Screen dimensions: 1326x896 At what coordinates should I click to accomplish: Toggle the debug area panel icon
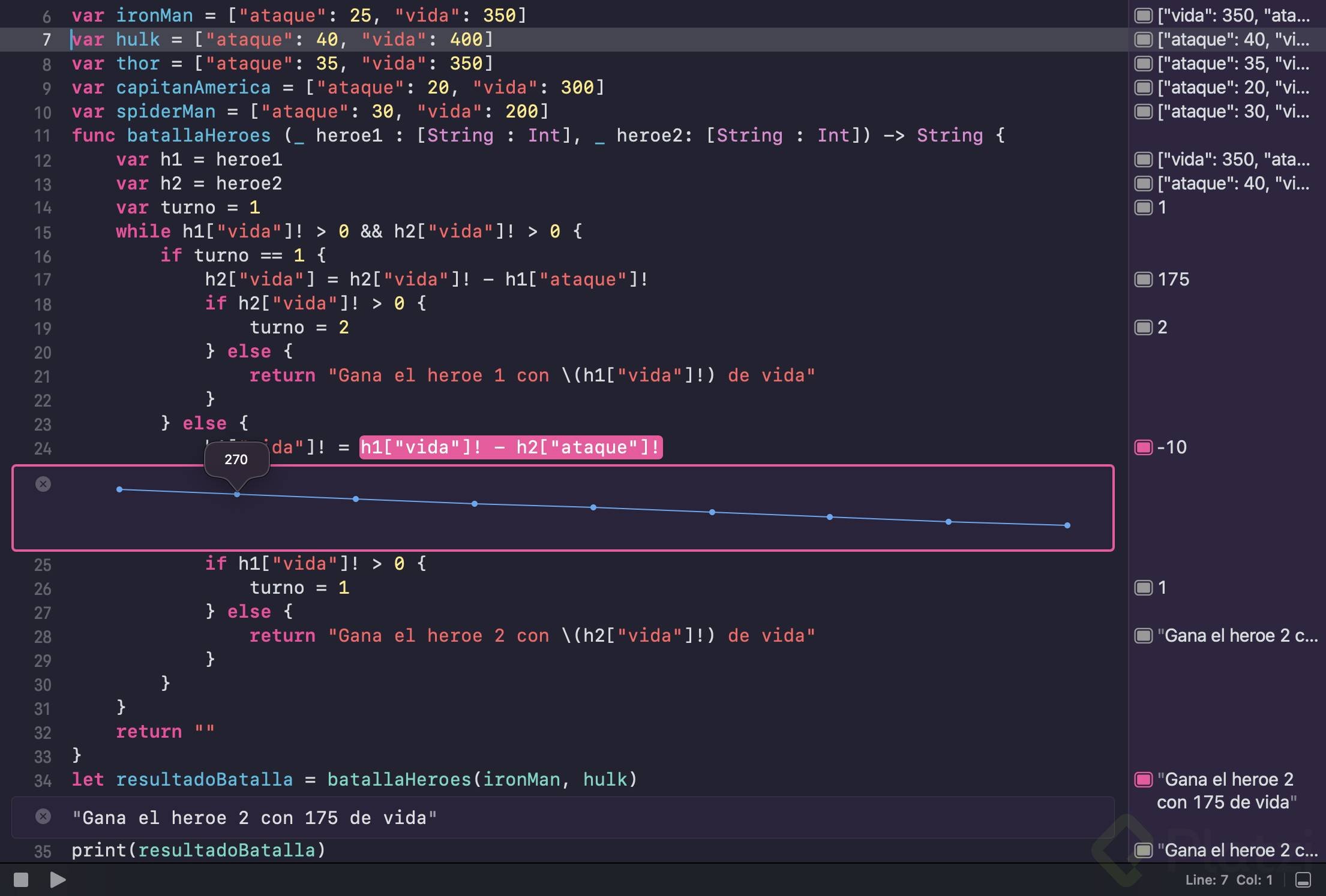pos(1303,879)
